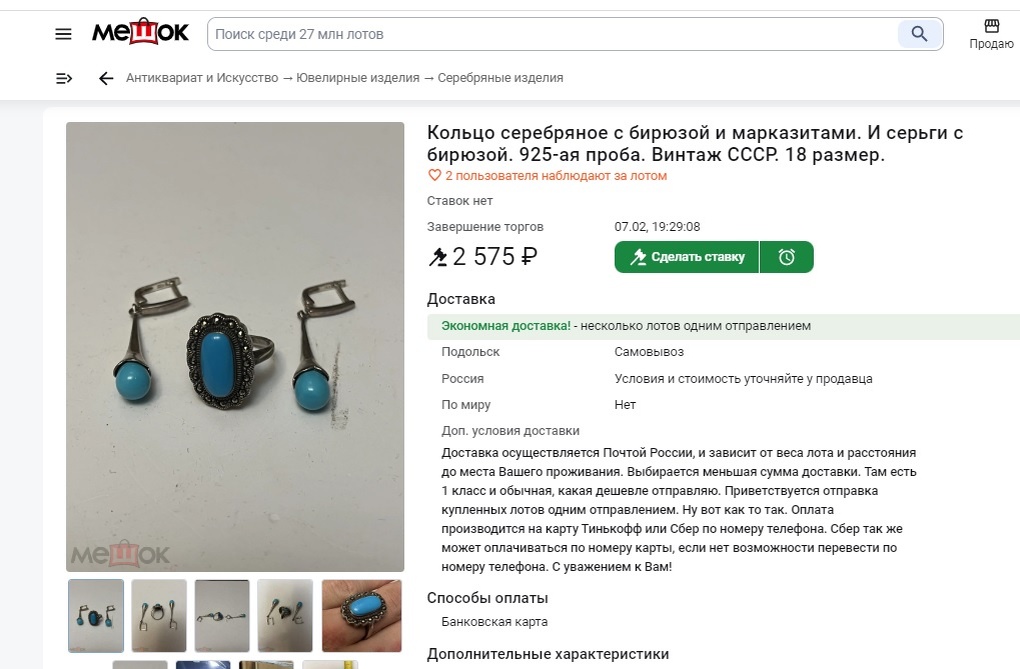Select thumbnail of ring worn on finger
This screenshot has width=1020, height=669.
362,616
